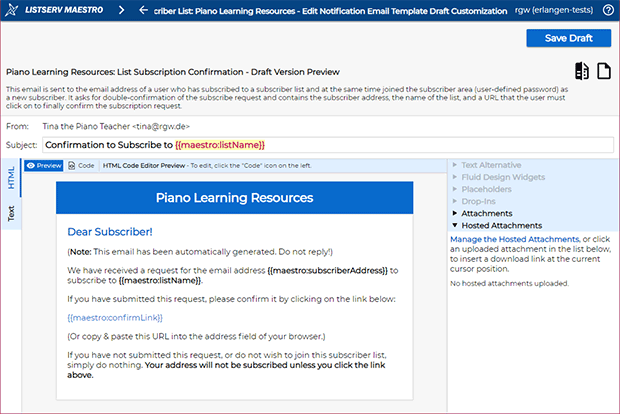Screen dimensions: 620x414
Task: Save the draft with Save Draft button
Action: point(569,38)
